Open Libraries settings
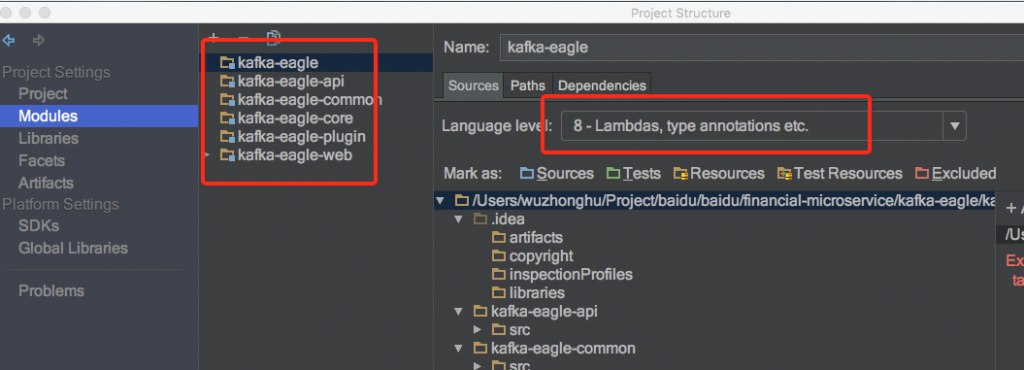 (48, 138)
